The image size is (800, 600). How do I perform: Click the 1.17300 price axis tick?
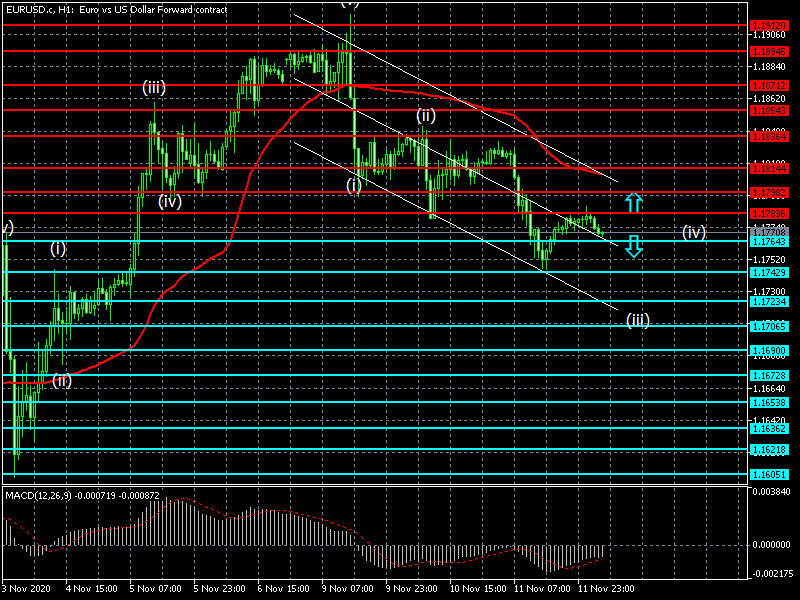pyautogui.click(x=769, y=291)
